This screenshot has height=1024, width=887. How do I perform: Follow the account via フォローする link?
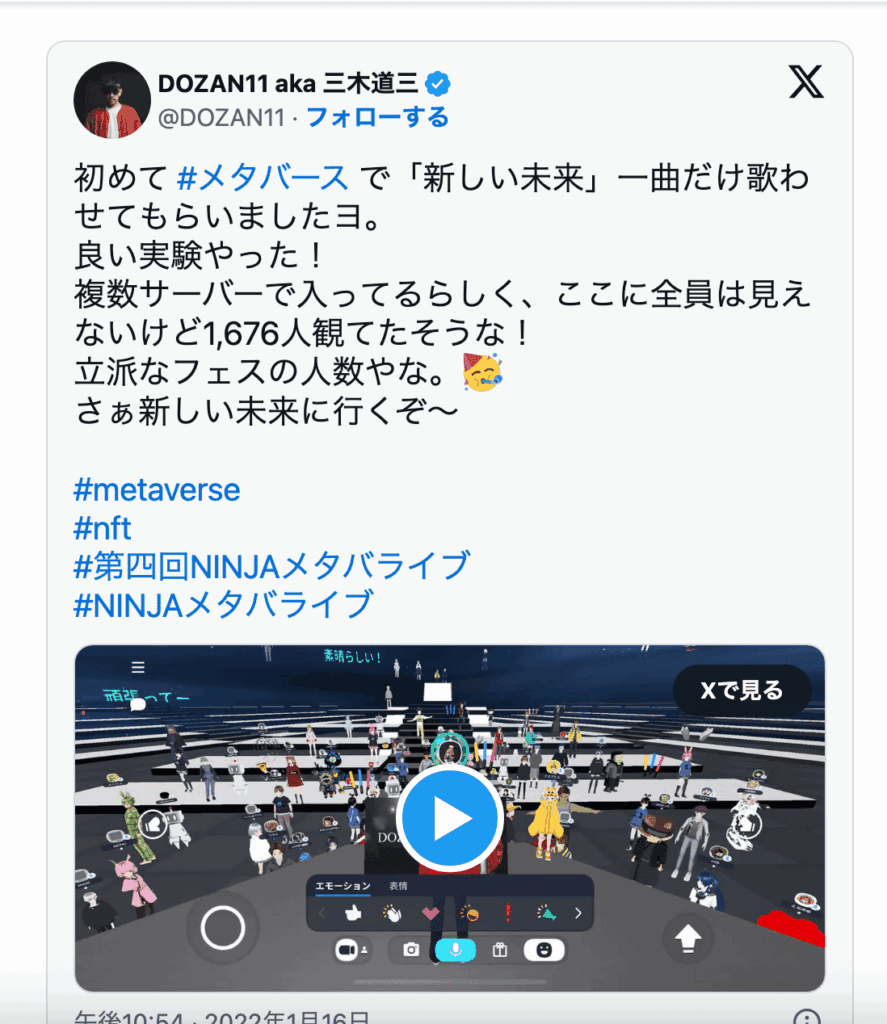click(378, 118)
